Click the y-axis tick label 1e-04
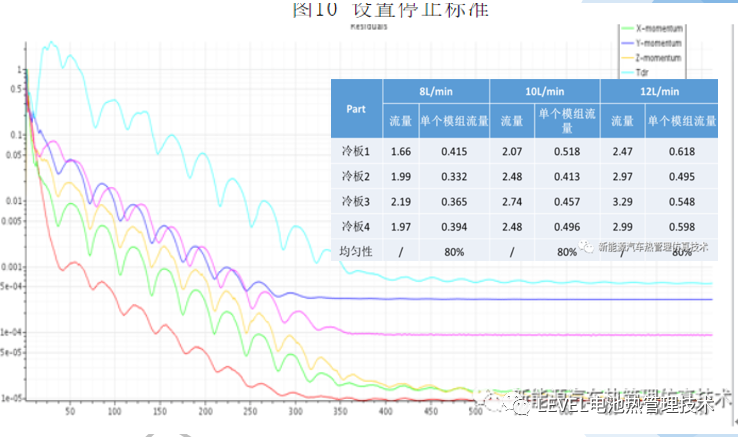The image size is (738, 437). click(x=11, y=332)
